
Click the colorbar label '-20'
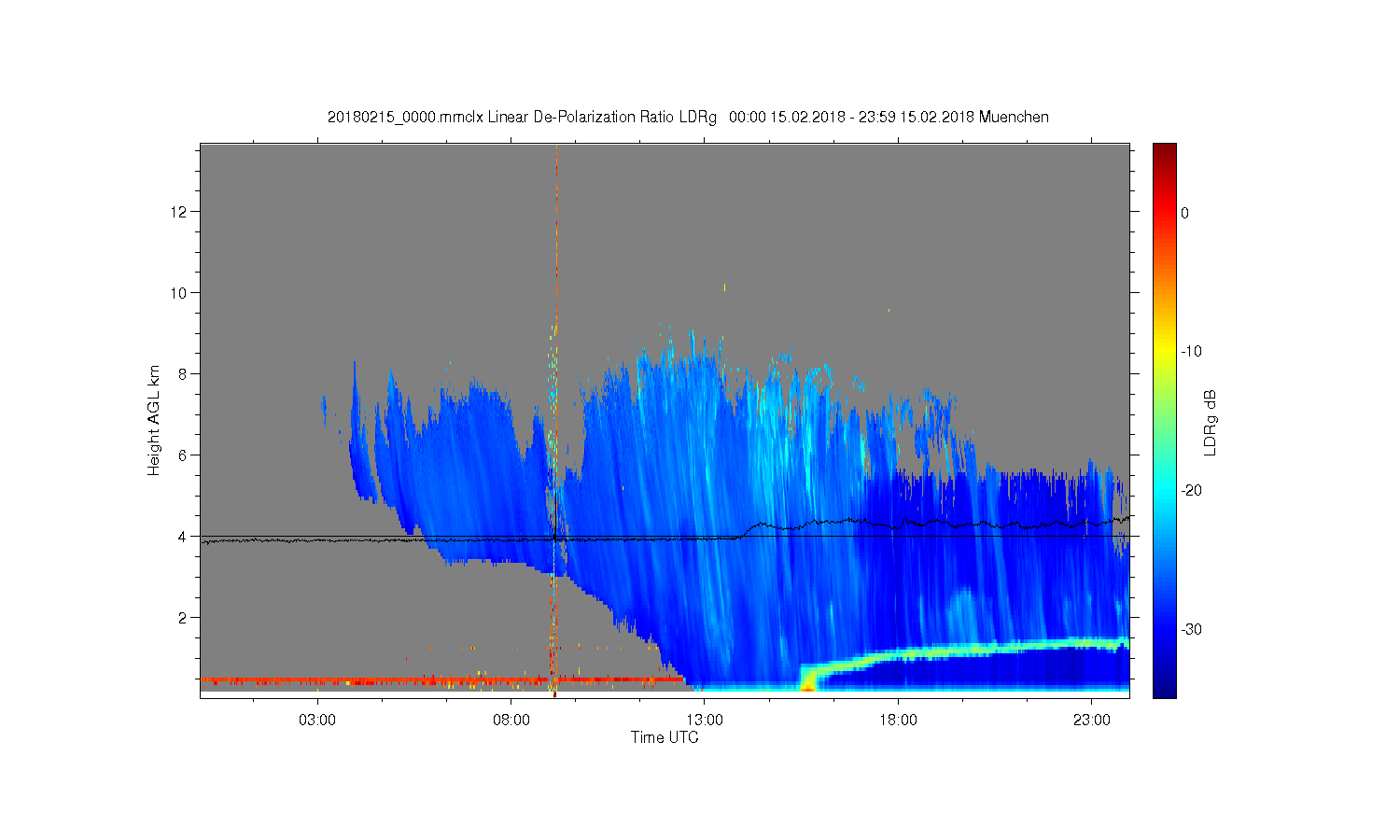click(1191, 491)
